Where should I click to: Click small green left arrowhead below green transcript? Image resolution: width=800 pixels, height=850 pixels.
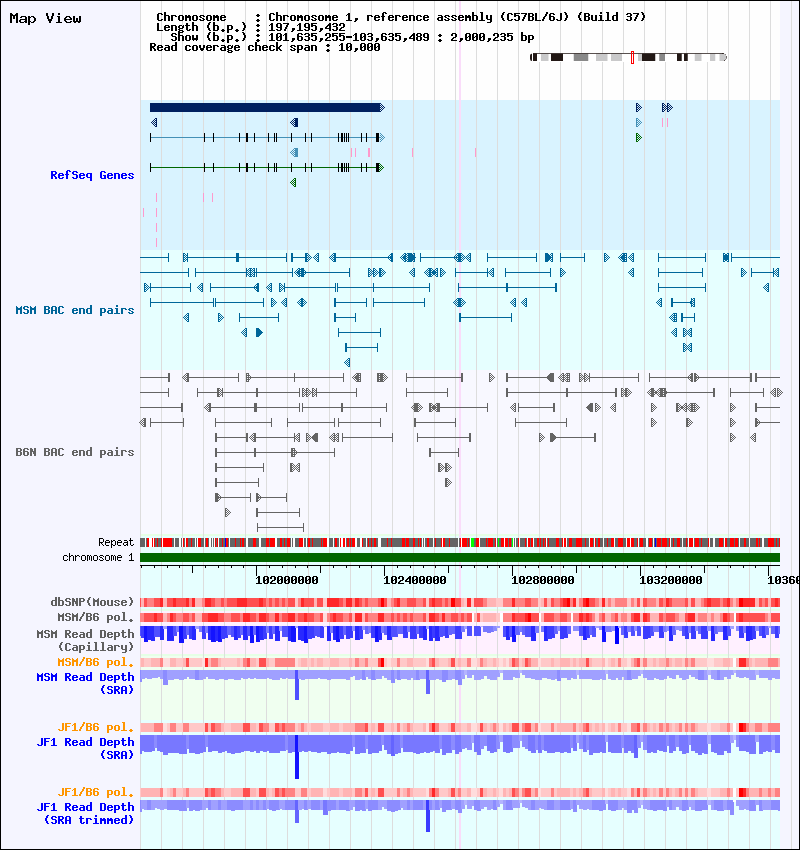click(x=293, y=183)
